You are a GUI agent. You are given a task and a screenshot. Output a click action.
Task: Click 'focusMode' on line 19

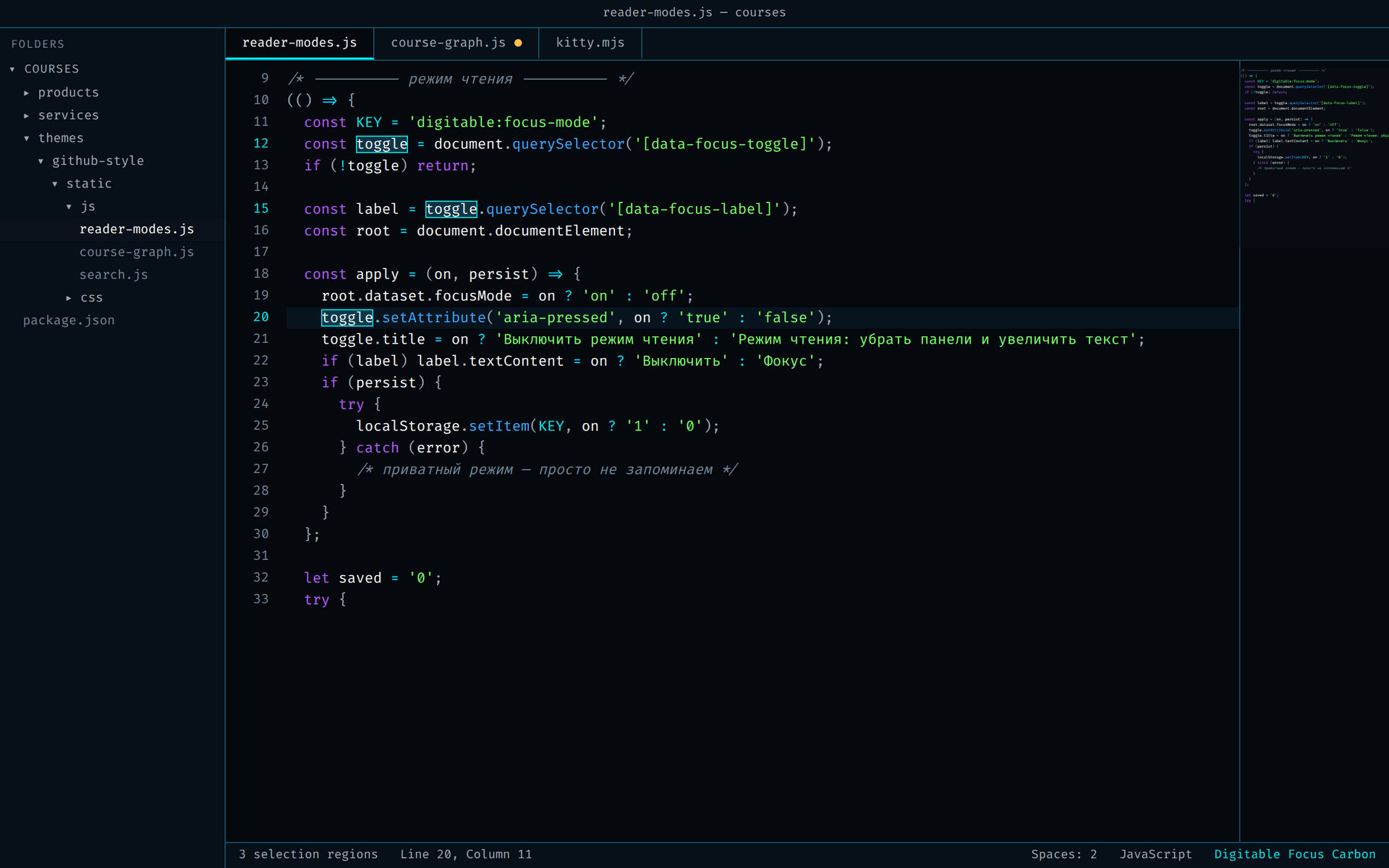(x=473, y=296)
